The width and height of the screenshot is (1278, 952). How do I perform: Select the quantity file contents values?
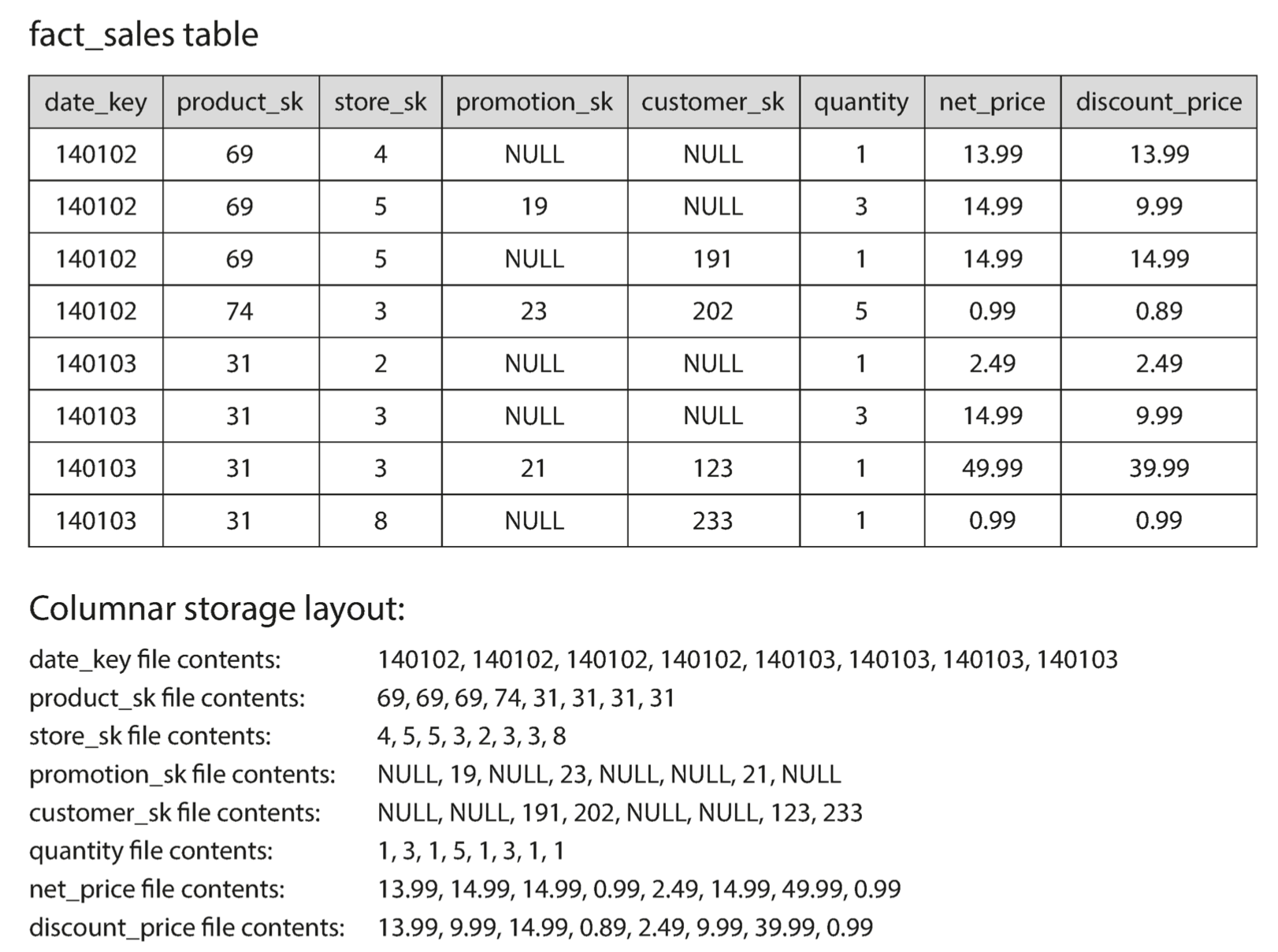tap(470, 851)
